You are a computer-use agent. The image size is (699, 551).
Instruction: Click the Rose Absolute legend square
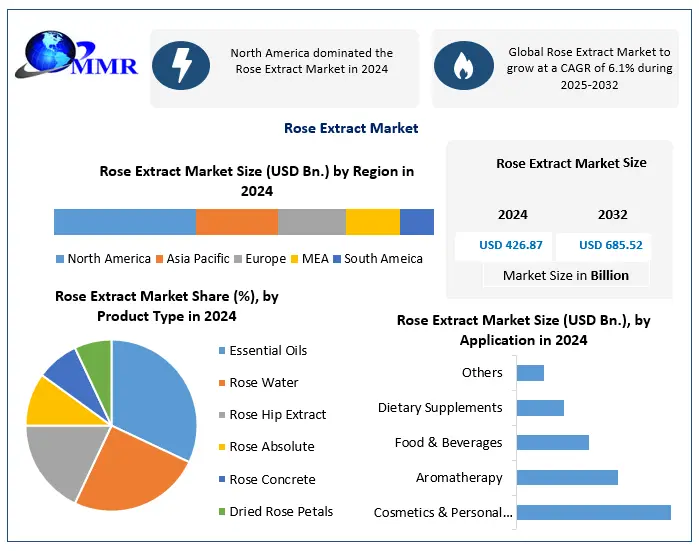pyautogui.click(x=220, y=447)
